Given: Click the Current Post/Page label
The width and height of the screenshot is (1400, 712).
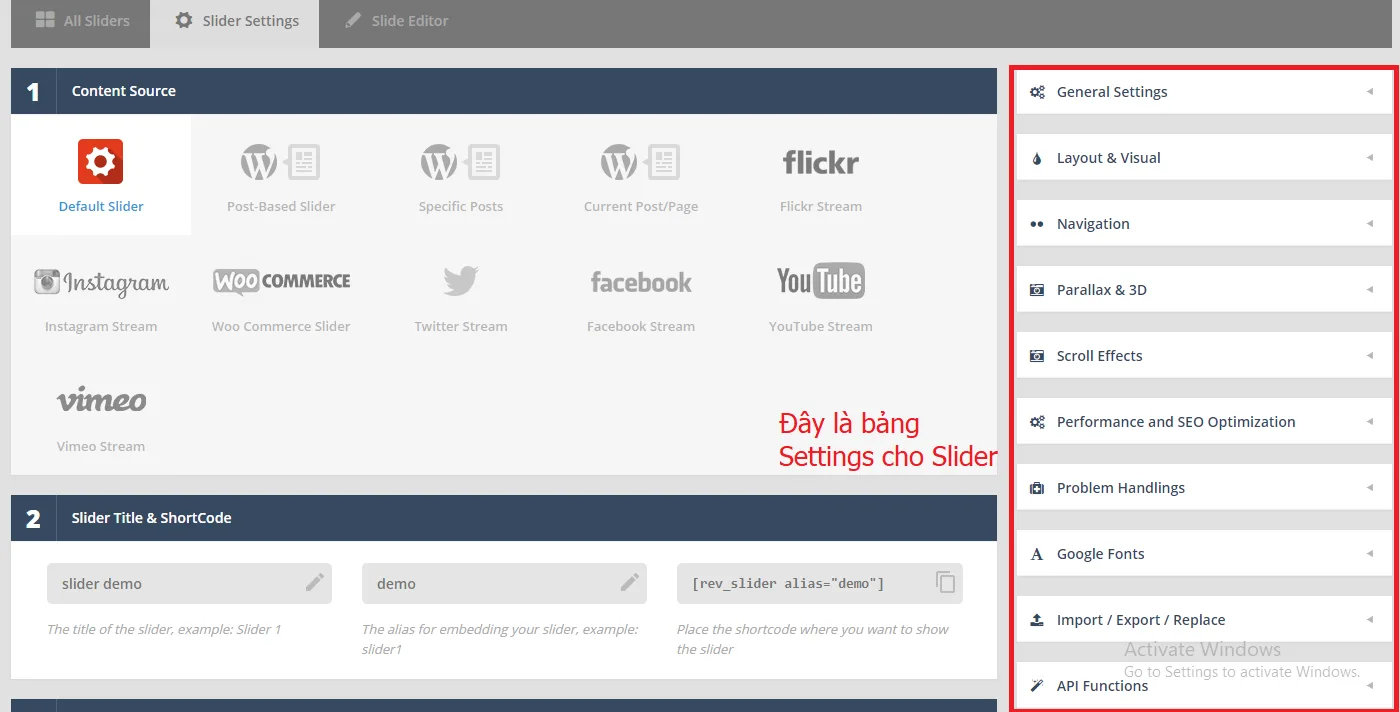Looking at the screenshot, I should tap(641, 206).
